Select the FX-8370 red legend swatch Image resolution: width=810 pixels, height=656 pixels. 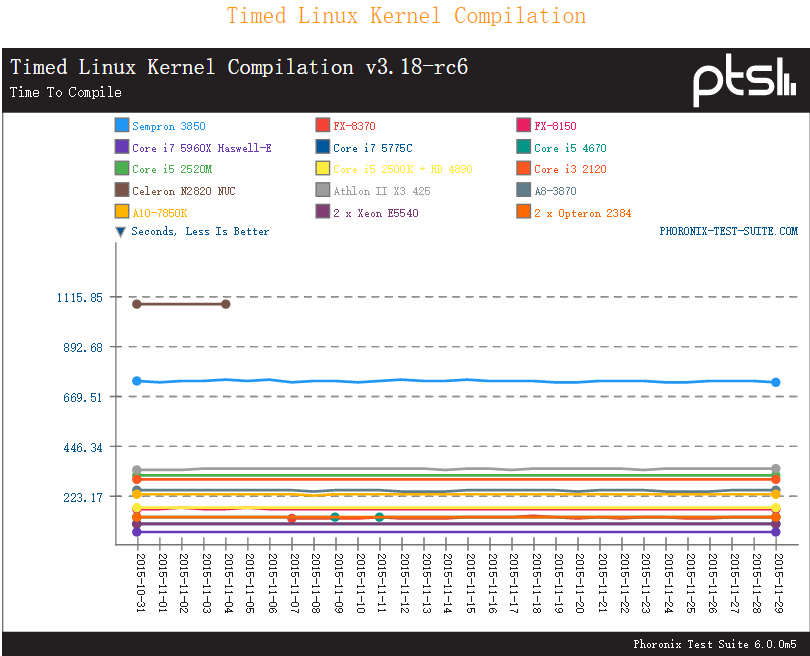click(x=322, y=126)
